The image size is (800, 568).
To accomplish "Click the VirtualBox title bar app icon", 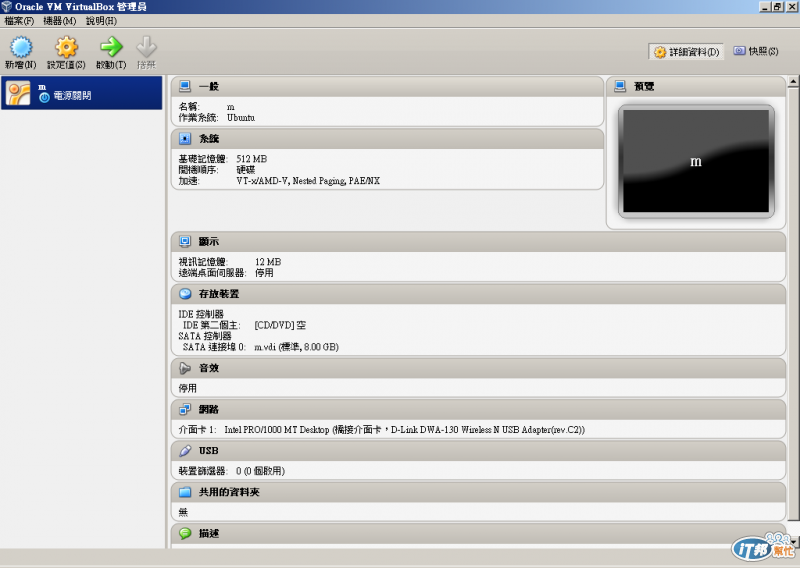I will pos(7,7).
